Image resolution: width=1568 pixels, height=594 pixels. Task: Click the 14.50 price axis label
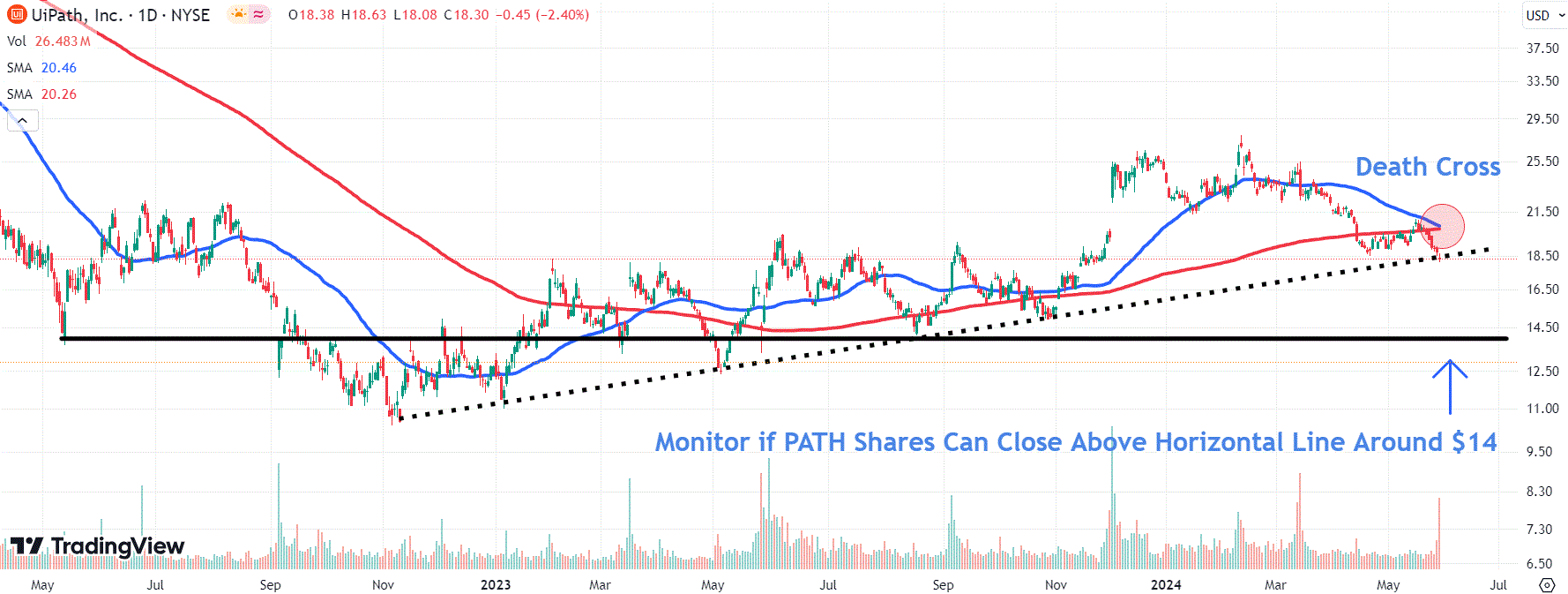tap(1542, 327)
